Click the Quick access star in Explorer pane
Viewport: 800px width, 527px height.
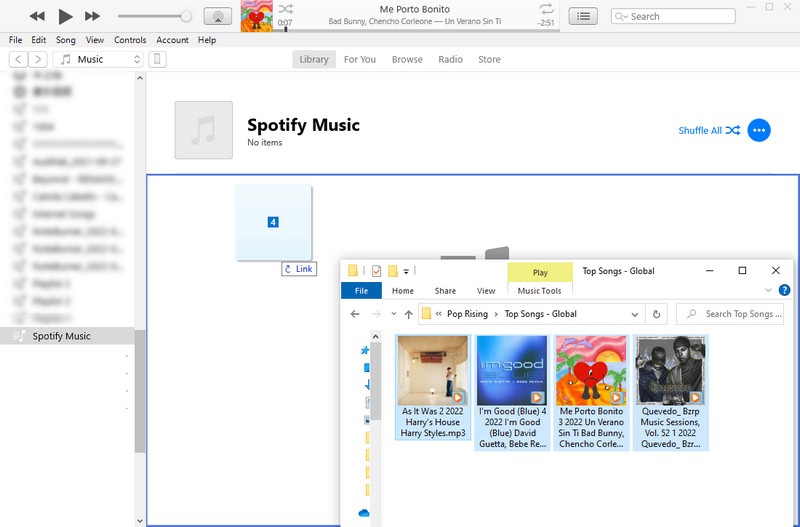(x=365, y=350)
